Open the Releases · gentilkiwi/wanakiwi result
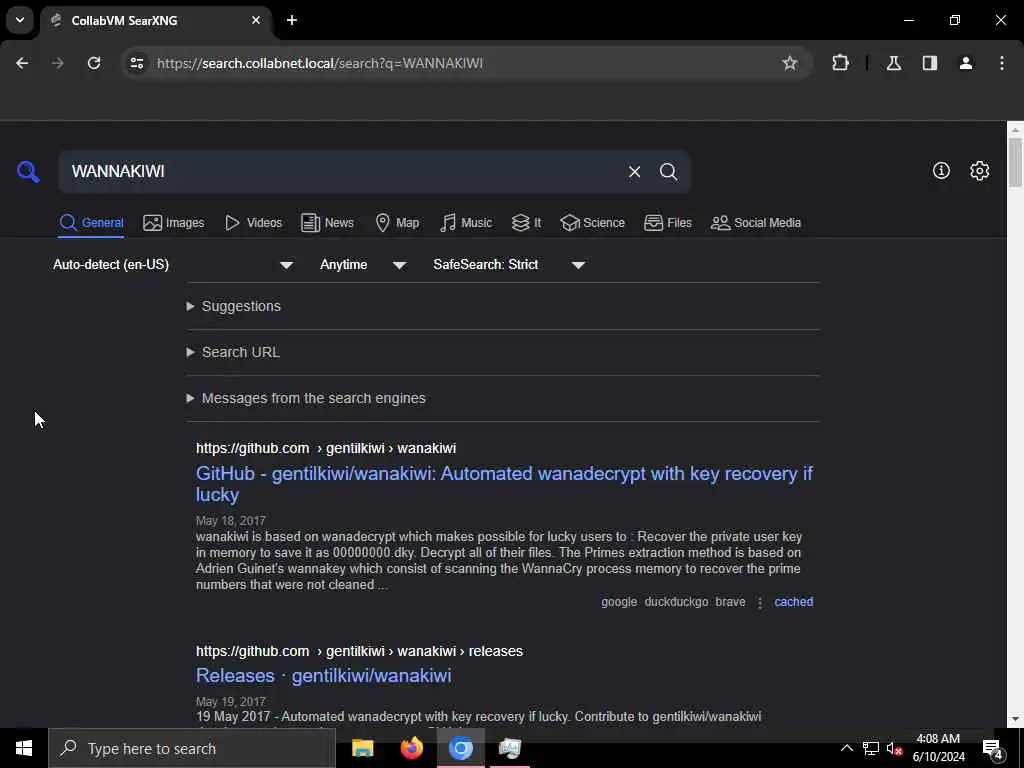 (x=323, y=675)
